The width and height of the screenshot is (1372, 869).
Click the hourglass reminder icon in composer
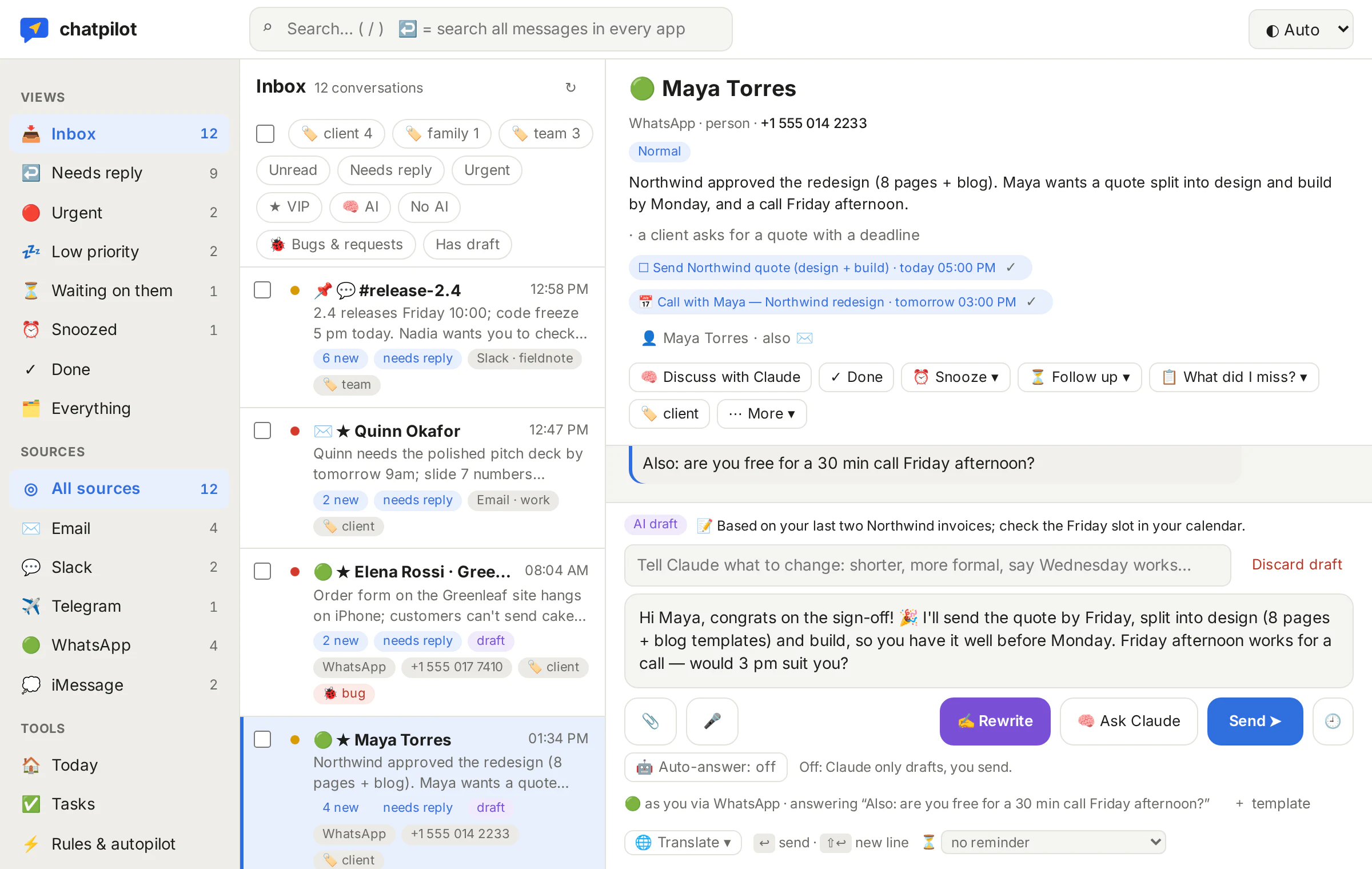pos(928,842)
